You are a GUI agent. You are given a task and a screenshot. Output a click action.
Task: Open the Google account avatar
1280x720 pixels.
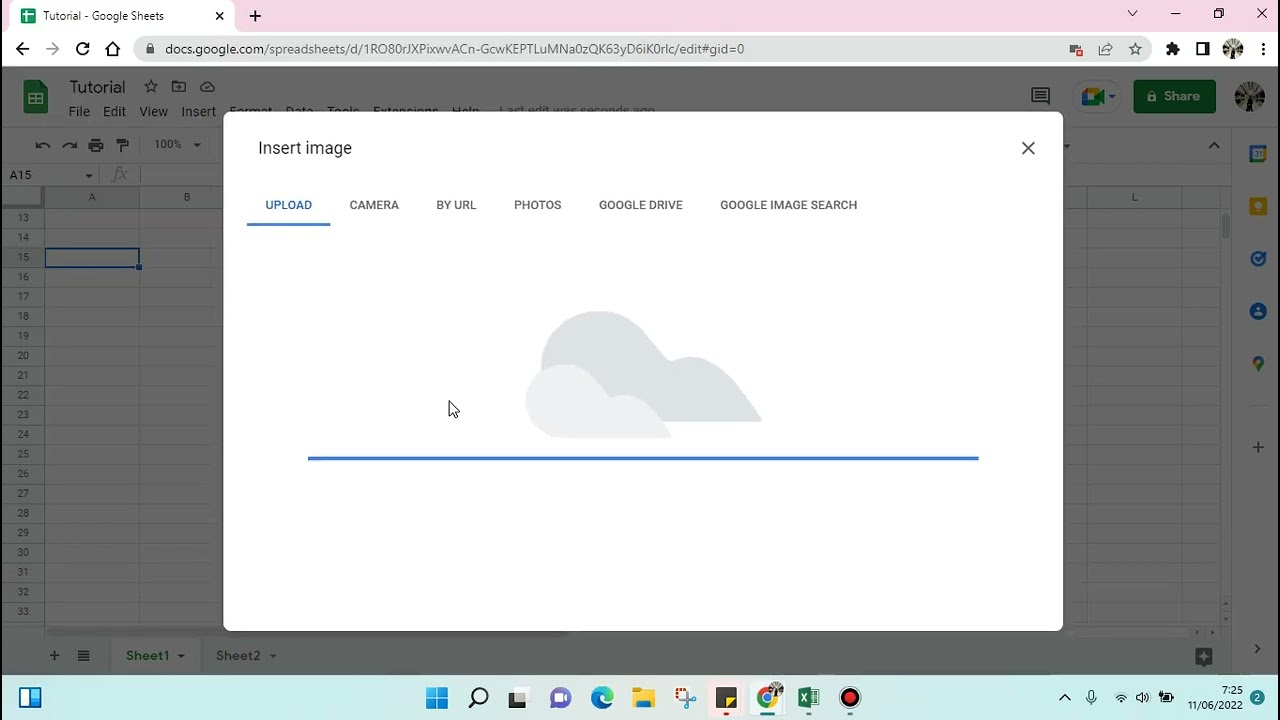tap(1249, 96)
